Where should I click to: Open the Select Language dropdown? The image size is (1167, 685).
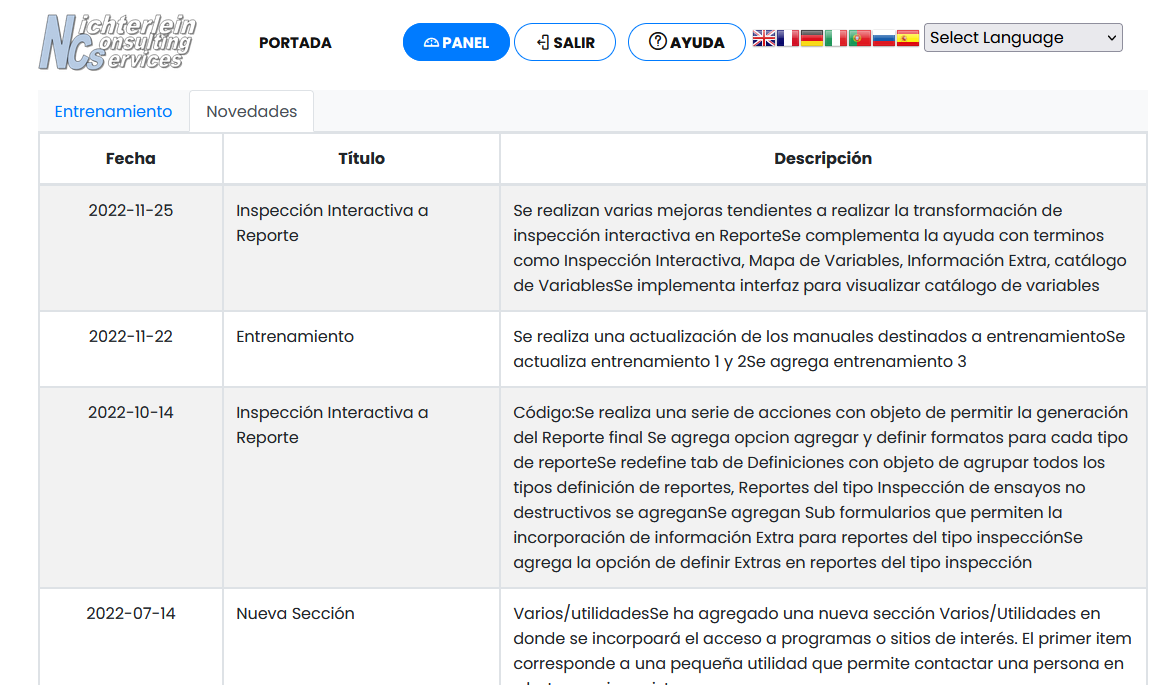point(1023,38)
